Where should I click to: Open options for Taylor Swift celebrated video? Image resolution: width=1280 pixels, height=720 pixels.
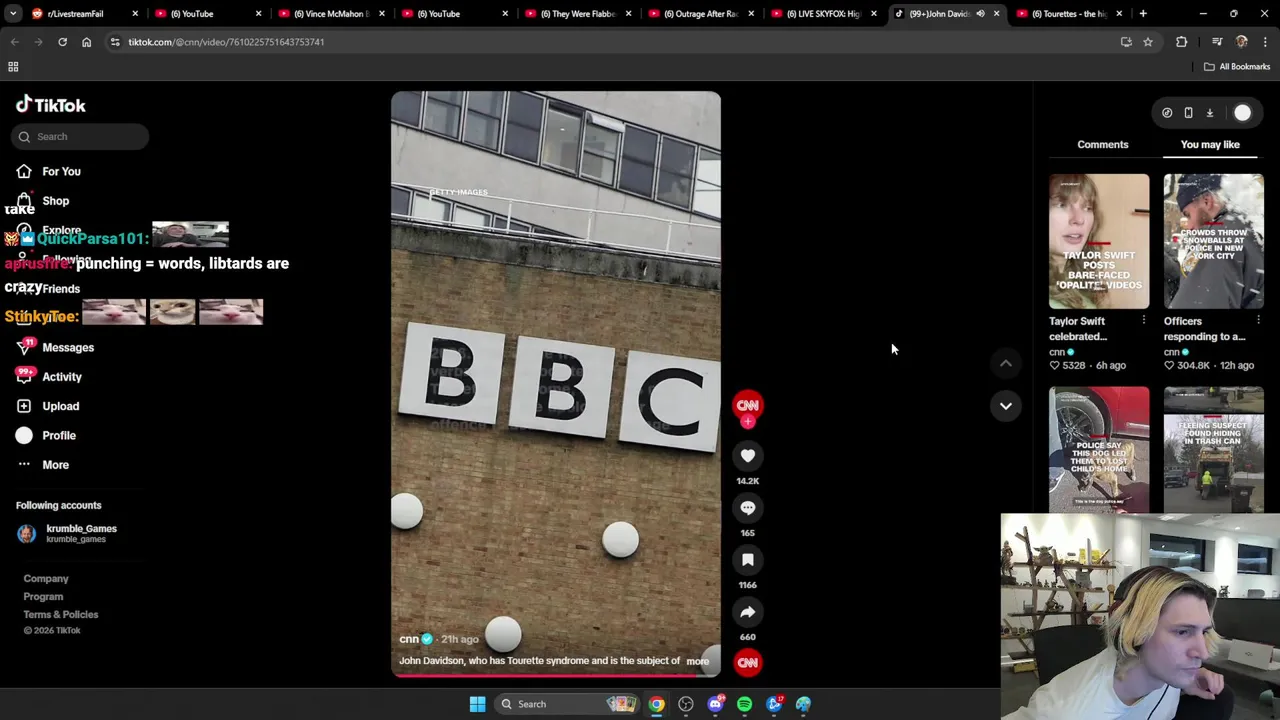1143,320
